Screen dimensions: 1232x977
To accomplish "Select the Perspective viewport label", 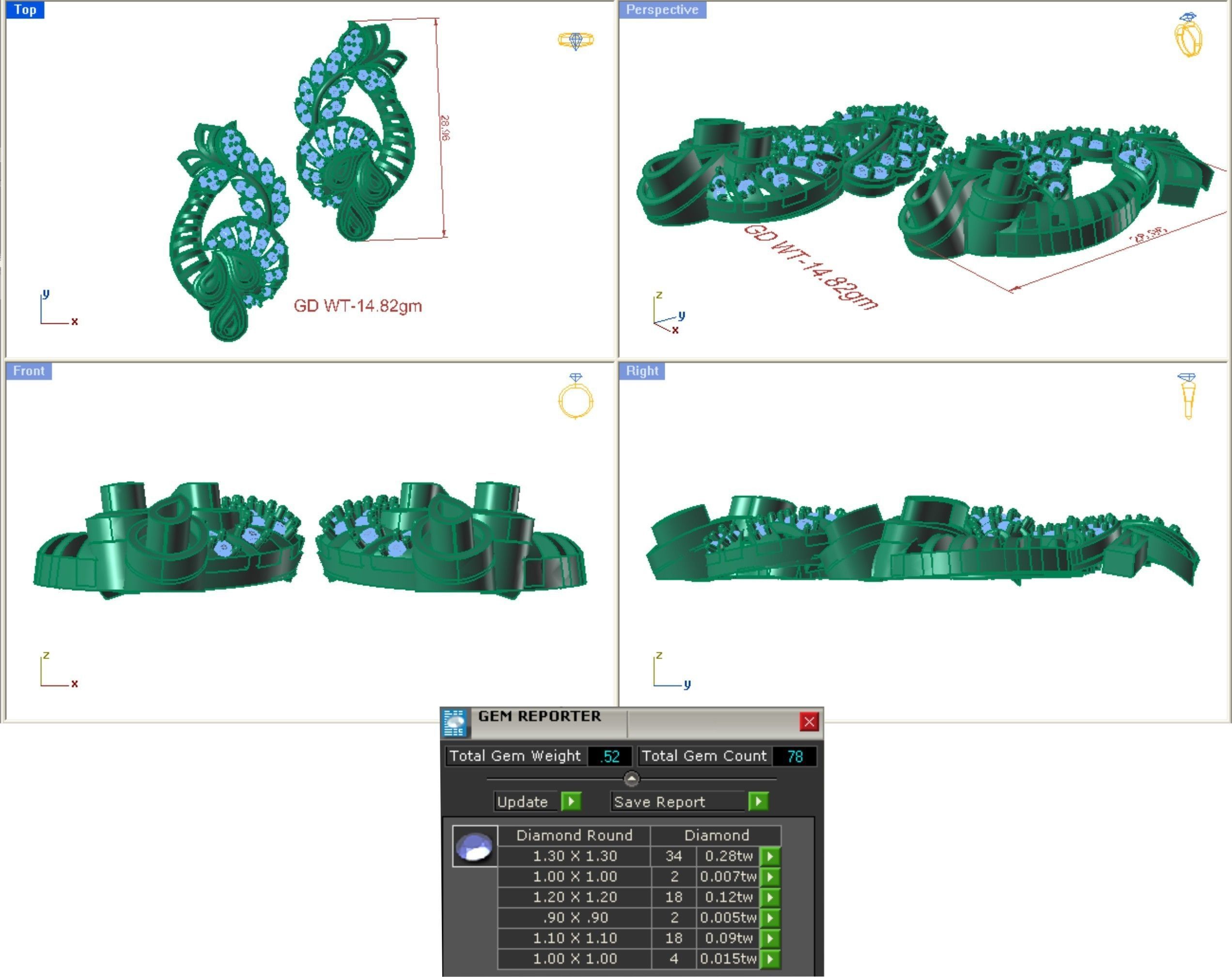I will [x=662, y=10].
